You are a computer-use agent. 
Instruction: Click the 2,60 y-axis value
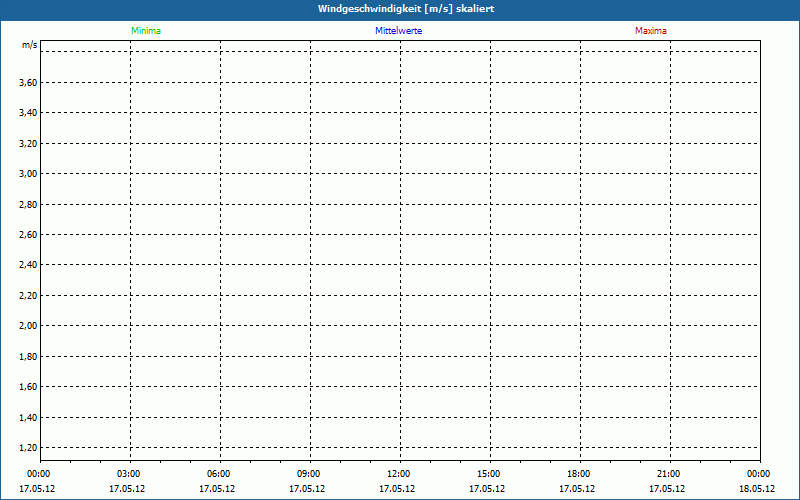[28, 234]
